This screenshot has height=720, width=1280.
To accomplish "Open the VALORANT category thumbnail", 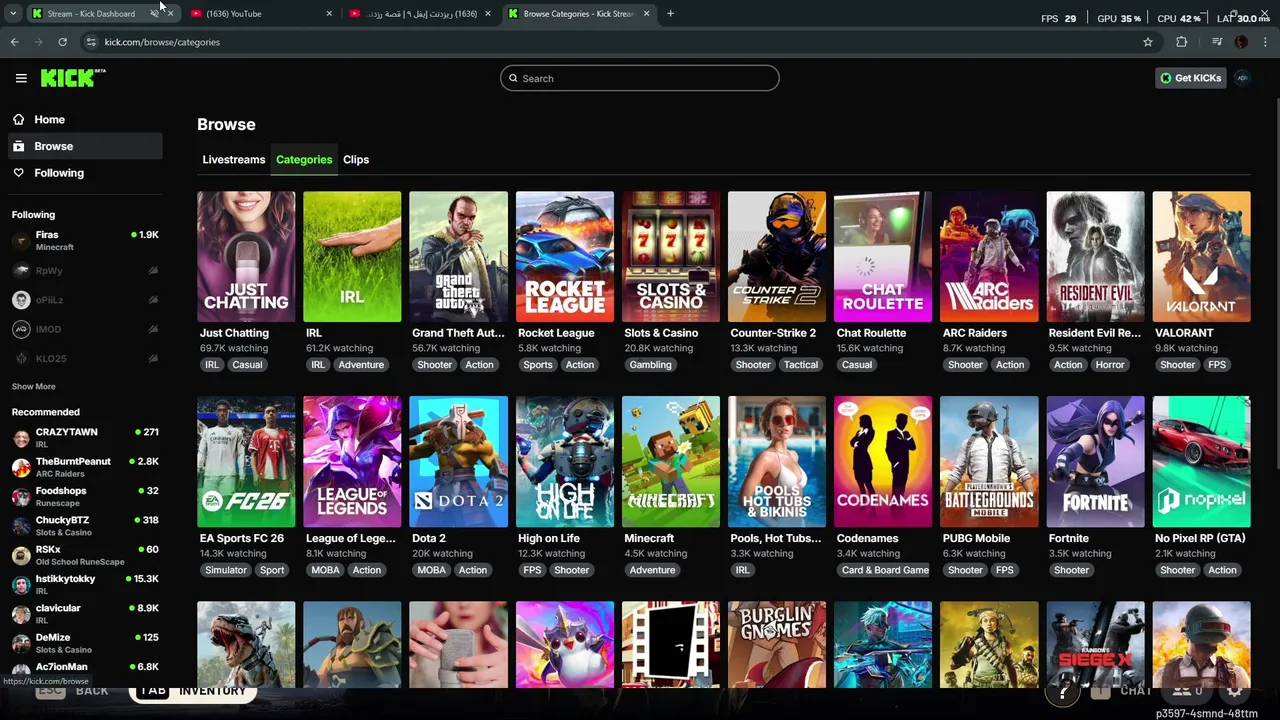I will coord(1201,257).
